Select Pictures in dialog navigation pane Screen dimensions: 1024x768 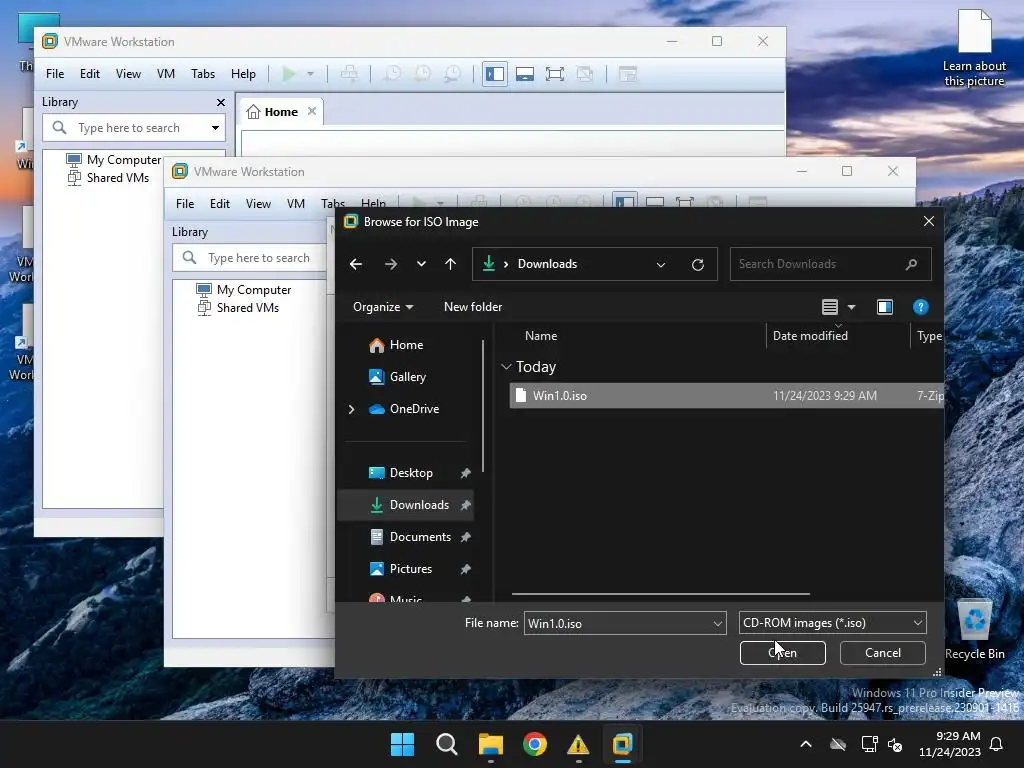411,569
